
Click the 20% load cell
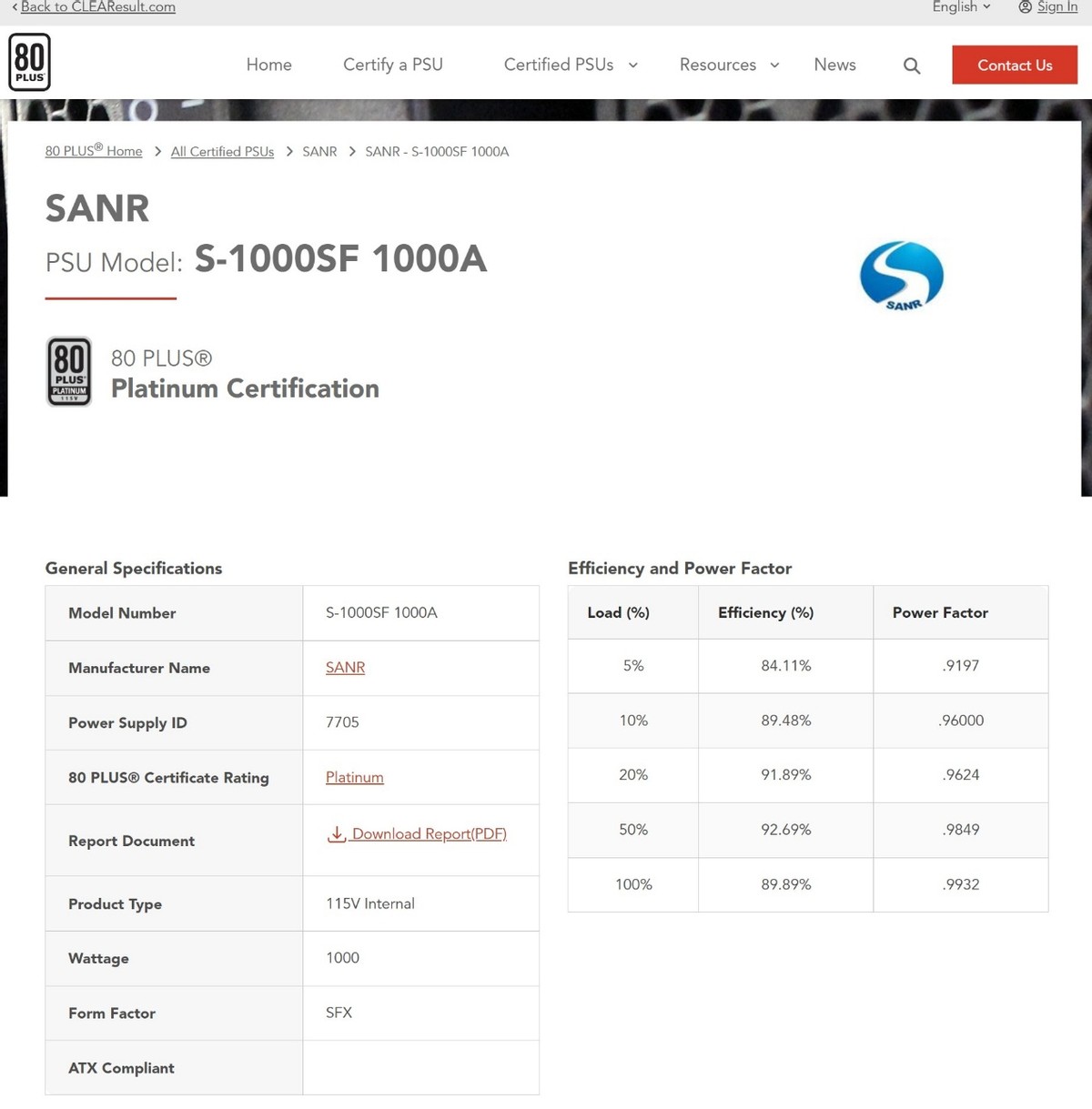633,774
